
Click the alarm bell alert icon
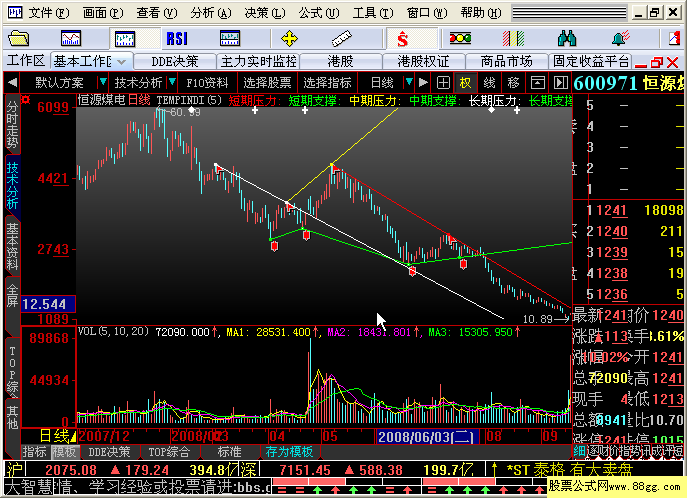620,39
